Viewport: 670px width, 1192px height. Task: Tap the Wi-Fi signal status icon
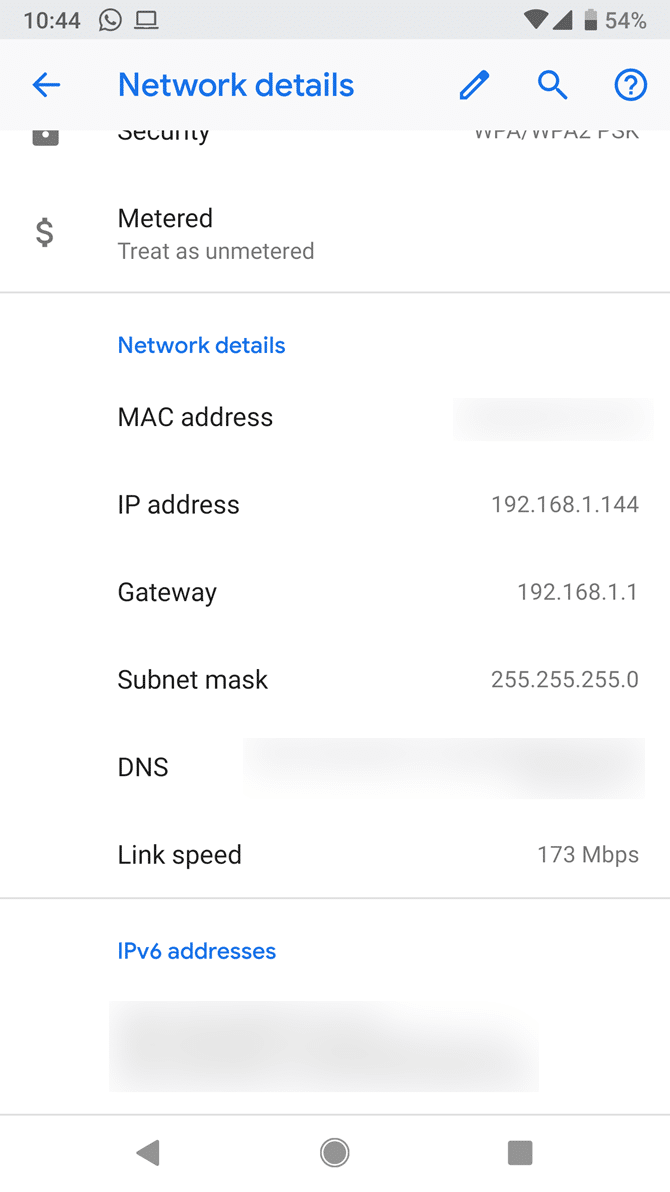[x=536, y=20]
